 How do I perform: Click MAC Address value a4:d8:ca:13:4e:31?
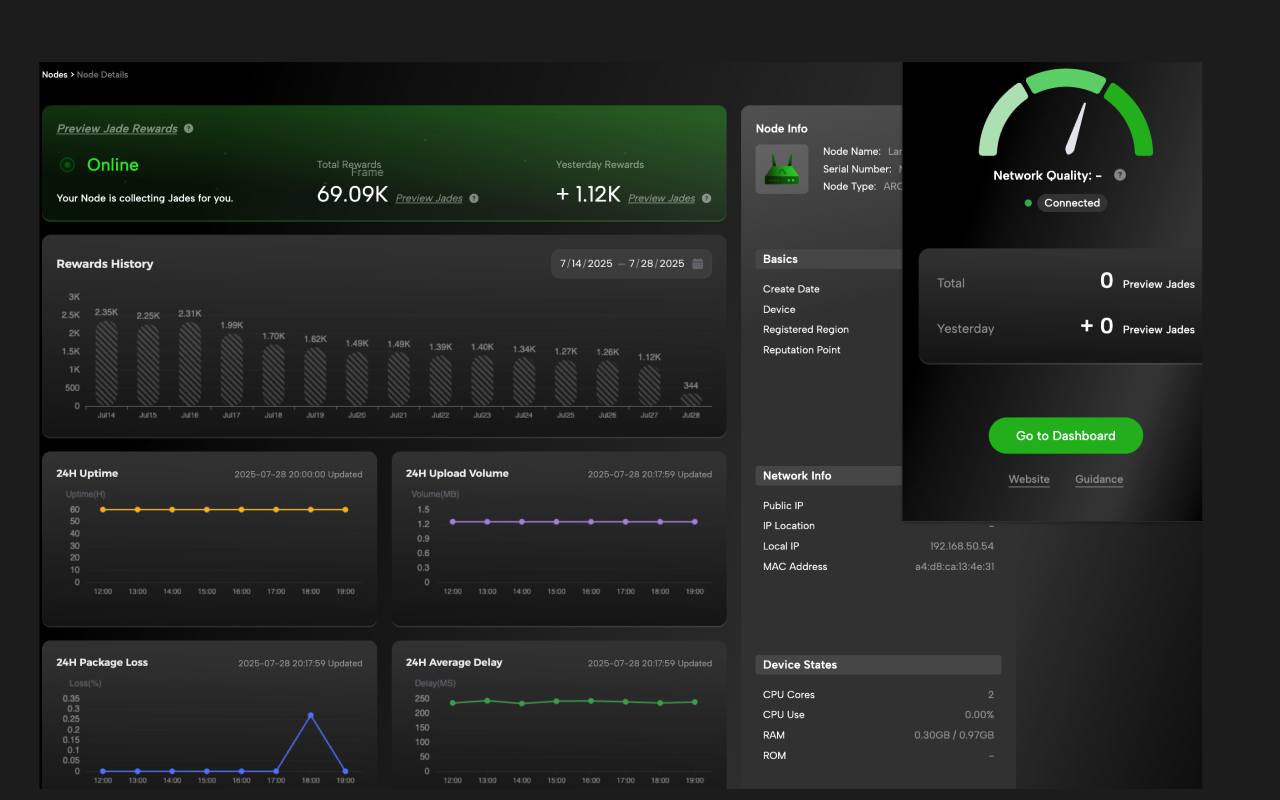tap(955, 567)
